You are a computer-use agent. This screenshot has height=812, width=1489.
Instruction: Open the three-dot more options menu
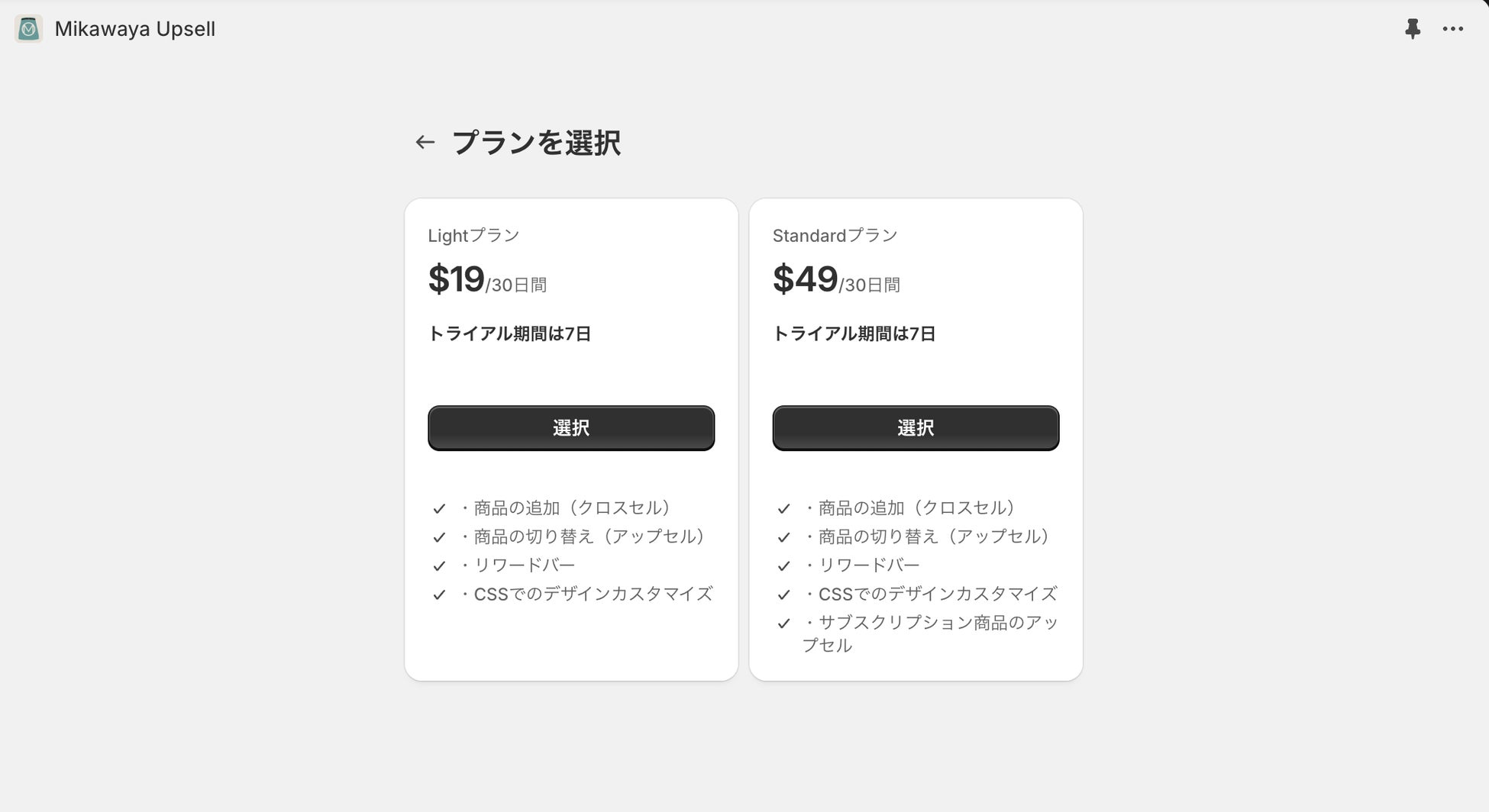point(1452,29)
